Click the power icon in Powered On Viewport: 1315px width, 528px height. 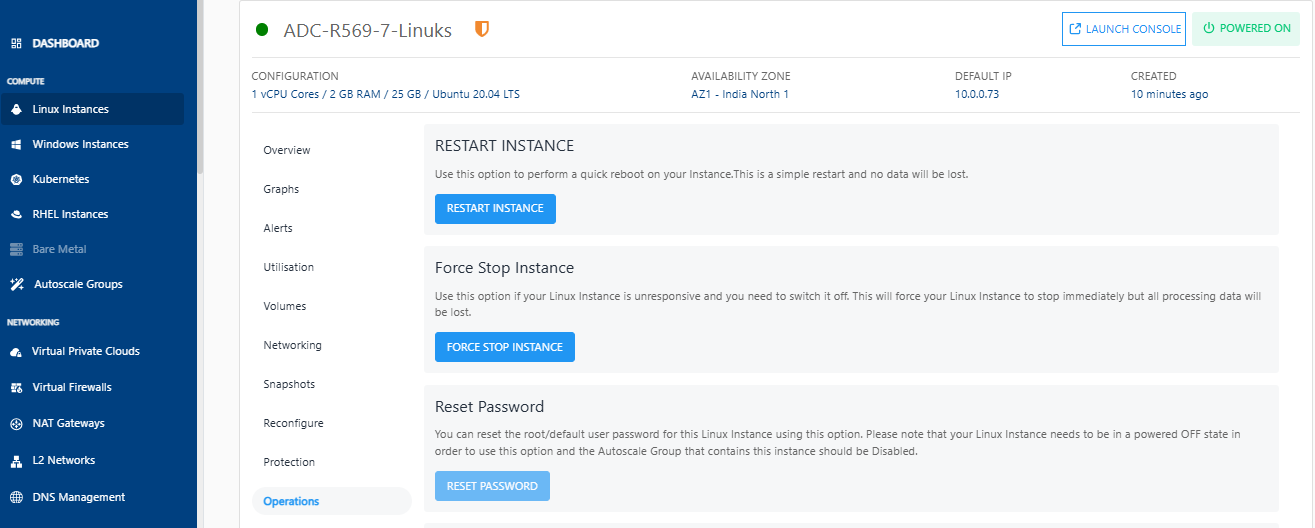click(1209, 29)
